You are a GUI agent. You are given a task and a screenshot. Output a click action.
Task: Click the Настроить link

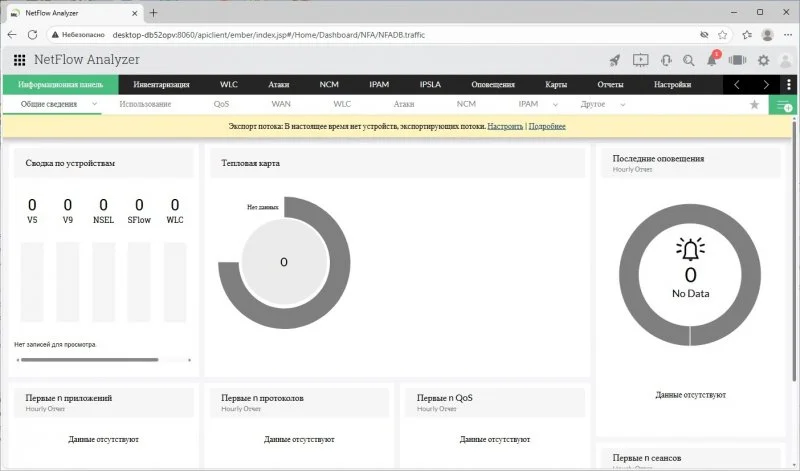[x=505, y=127]
